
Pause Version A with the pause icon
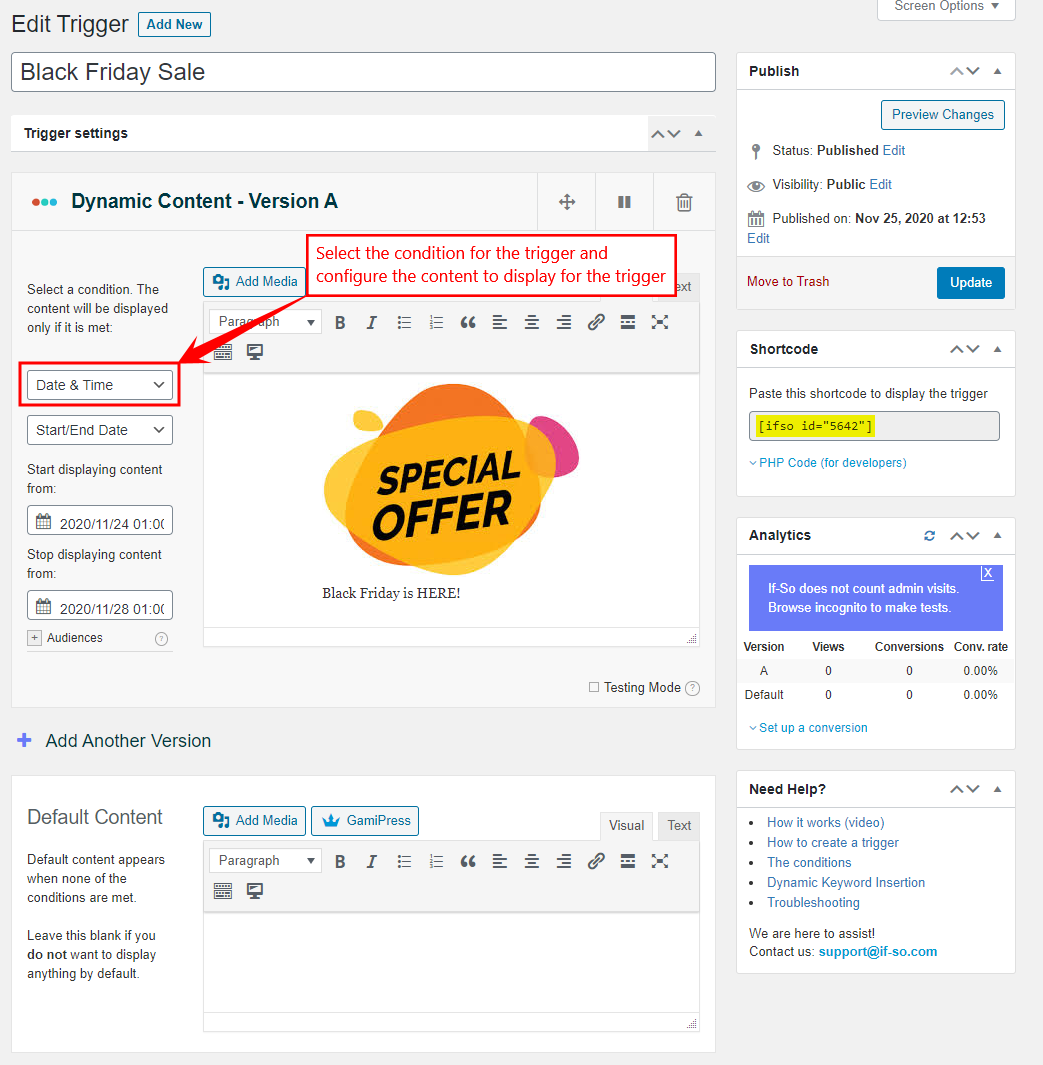pos(624,202)
